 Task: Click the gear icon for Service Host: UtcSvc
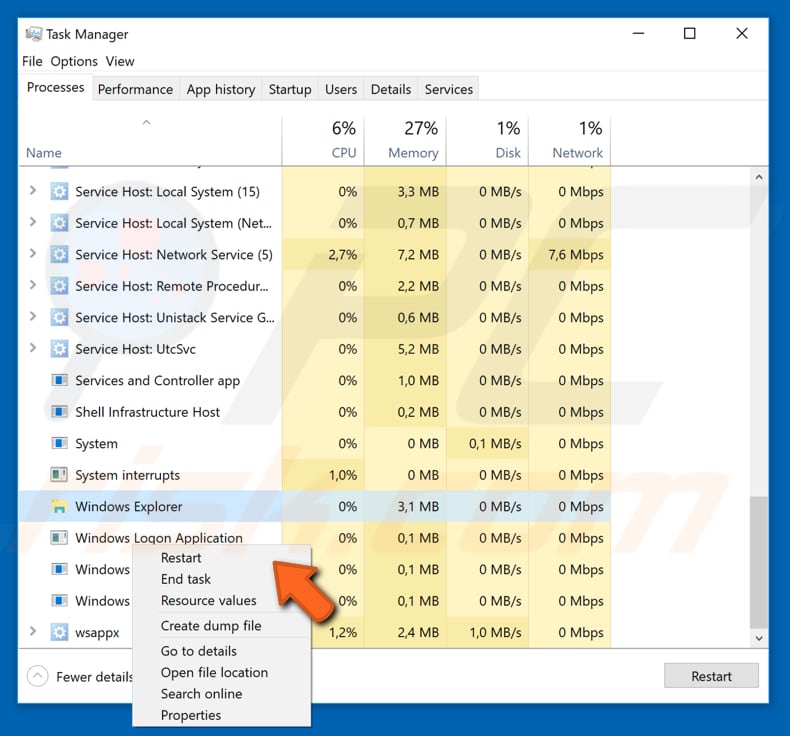tap(59, 349)
